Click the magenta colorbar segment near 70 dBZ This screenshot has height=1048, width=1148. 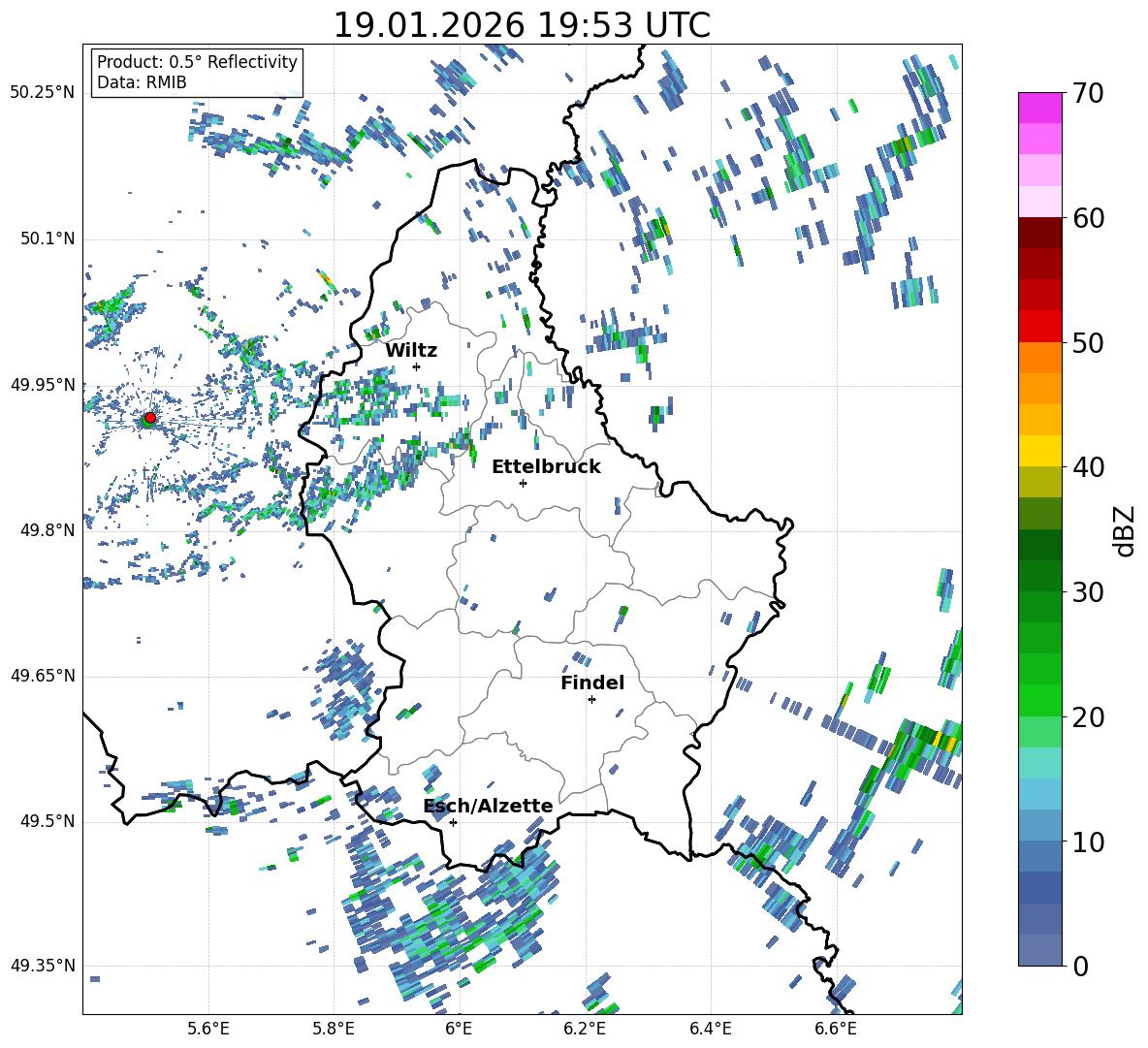tap(1039, 108)
